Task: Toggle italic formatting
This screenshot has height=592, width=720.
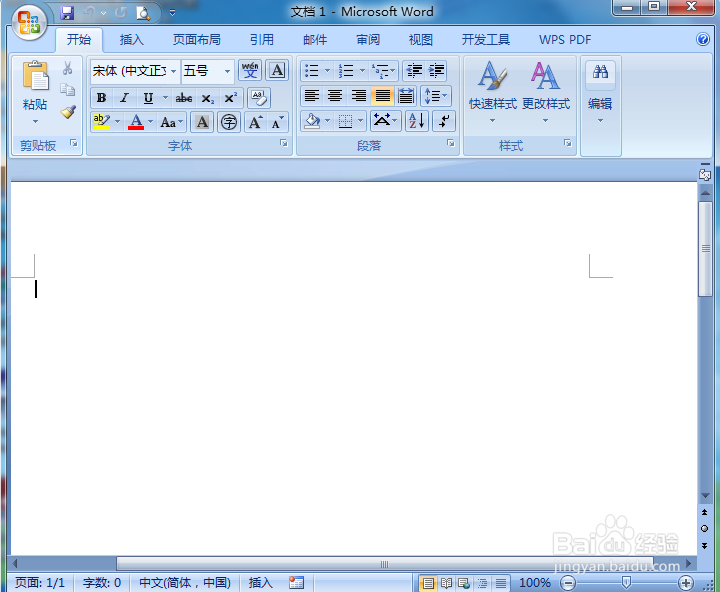Action: (x=124, y=98)
